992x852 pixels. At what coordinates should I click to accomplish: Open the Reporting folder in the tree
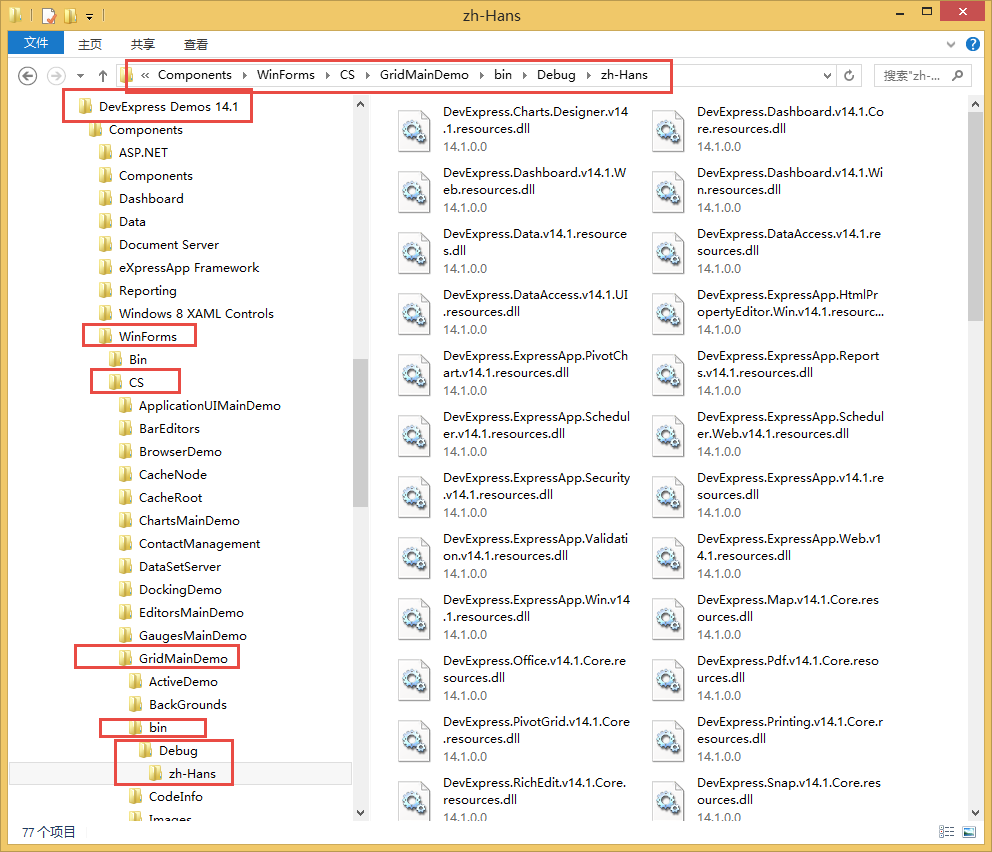click(148, 291)
